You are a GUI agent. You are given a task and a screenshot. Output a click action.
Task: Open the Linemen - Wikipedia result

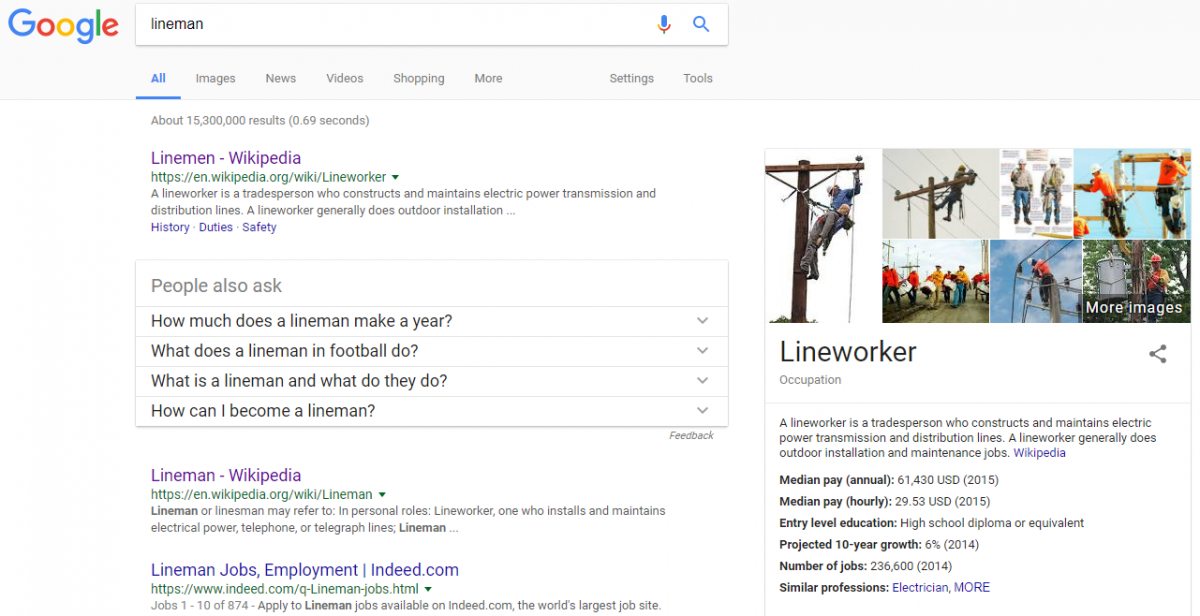tap(226, 158)
